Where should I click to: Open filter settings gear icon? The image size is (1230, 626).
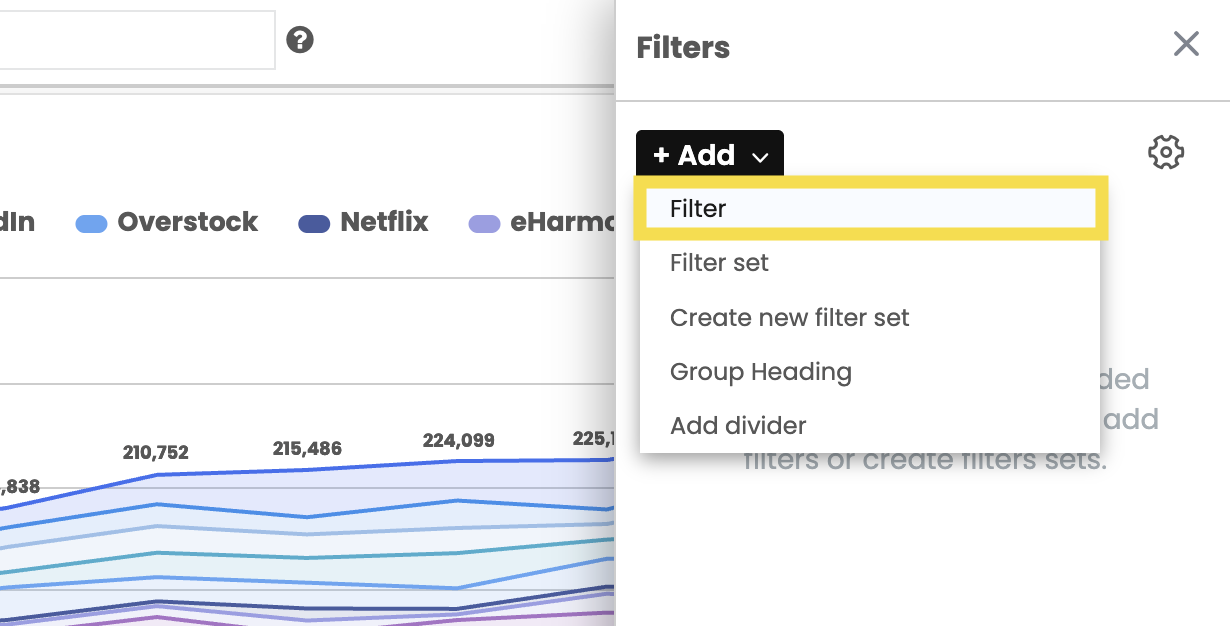1166,153
